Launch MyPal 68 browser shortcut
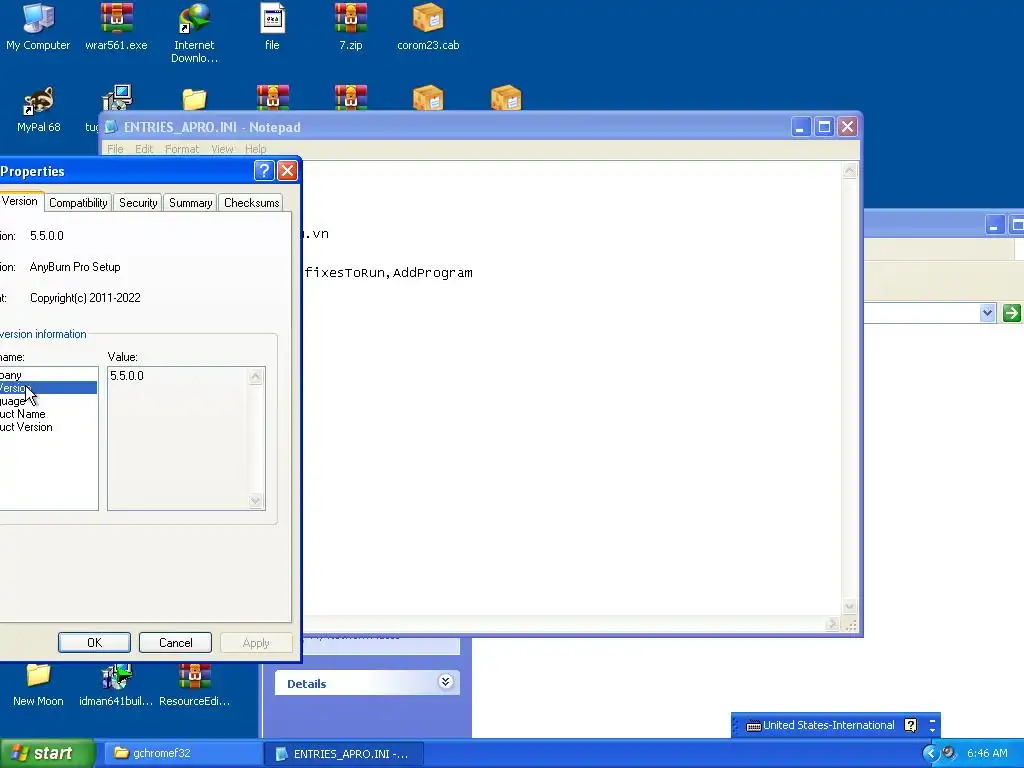The height and width of the screenshot is (768, 1024). (39, 109)
